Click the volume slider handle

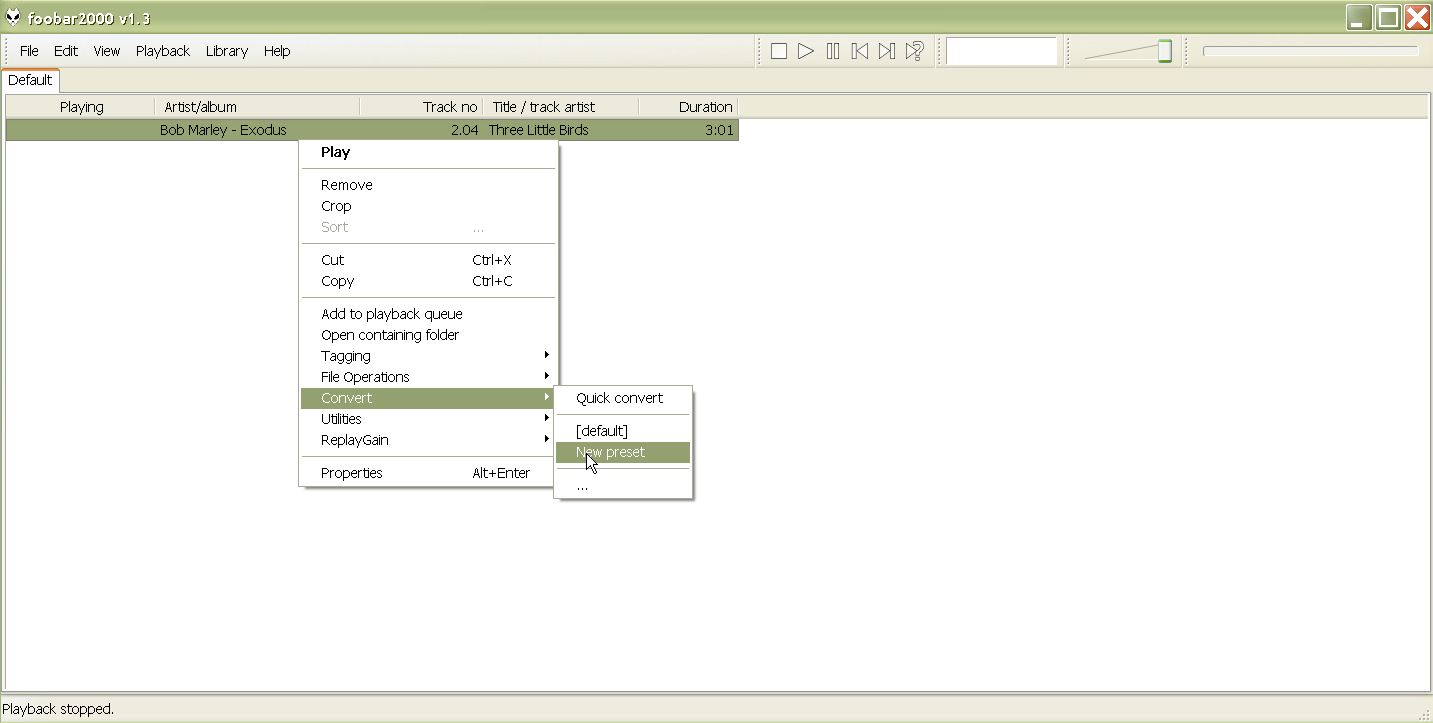(1164, 51)
